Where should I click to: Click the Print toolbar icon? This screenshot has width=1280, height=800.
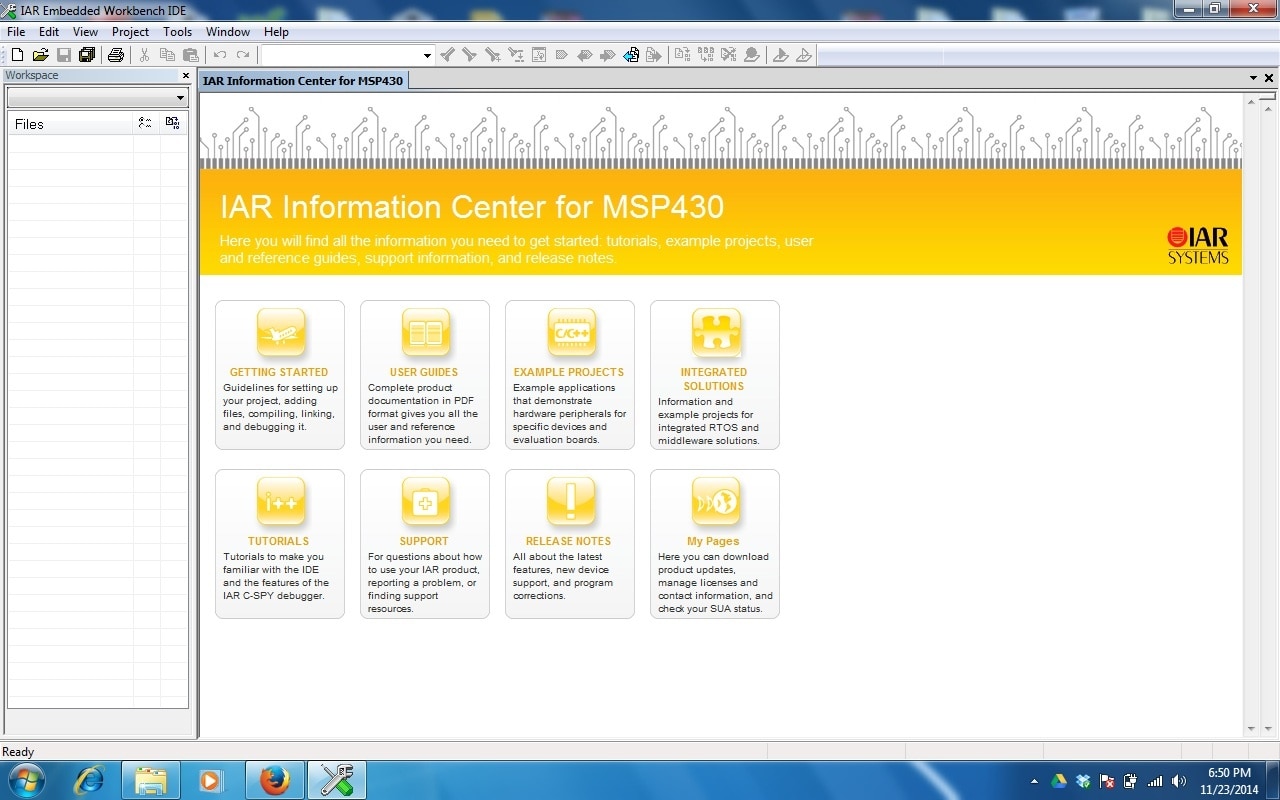[x=115, y=55]
